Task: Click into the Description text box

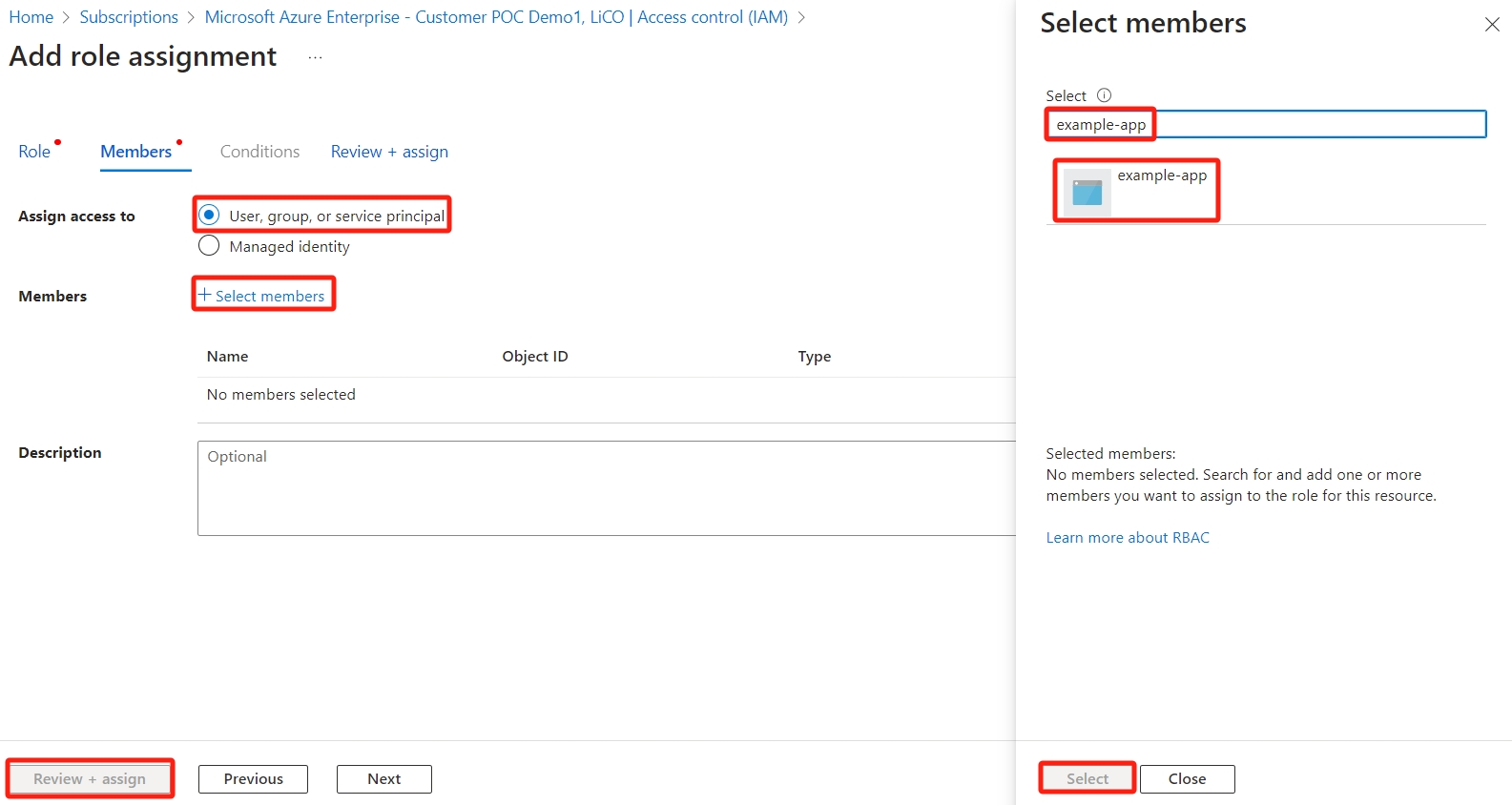Action: point(606,488)
